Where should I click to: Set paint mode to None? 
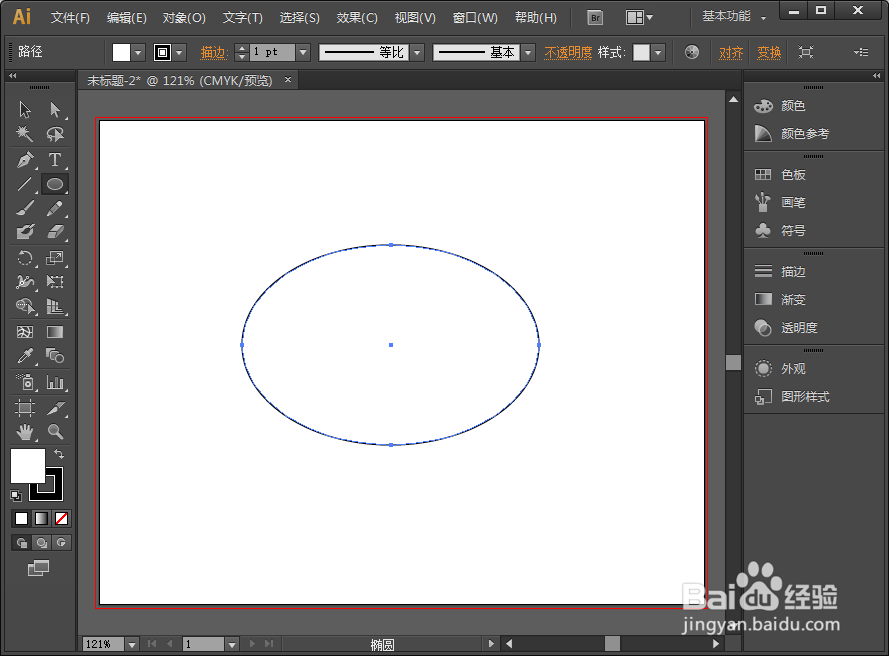point(61,518)
